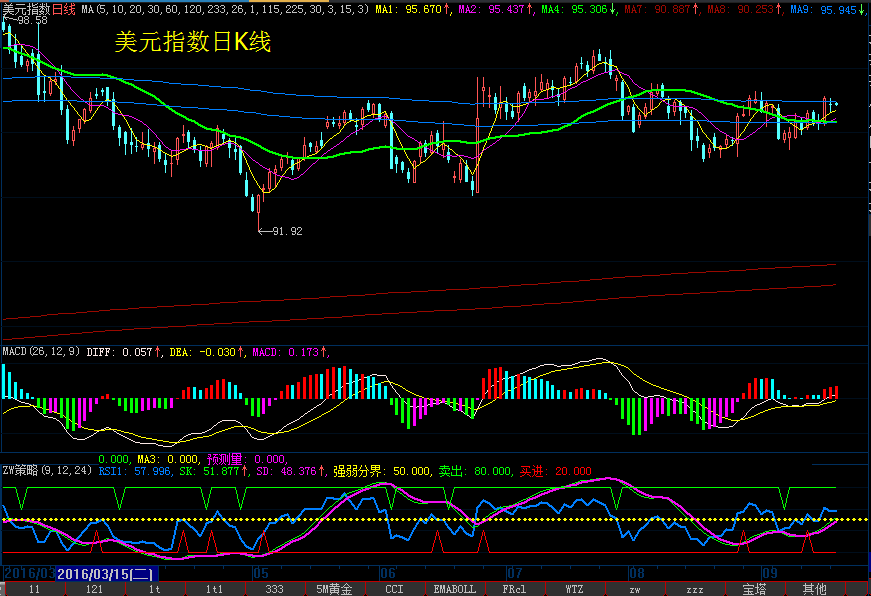Screen dimensions: 871x596
Task: Open the 5M黄金 tab
Action: [x=334, y=589]
